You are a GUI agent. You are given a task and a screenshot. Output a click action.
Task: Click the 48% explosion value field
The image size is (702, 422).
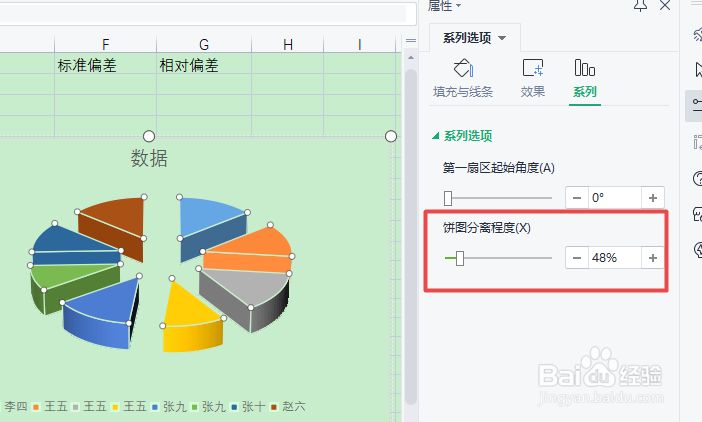point(615,258)
